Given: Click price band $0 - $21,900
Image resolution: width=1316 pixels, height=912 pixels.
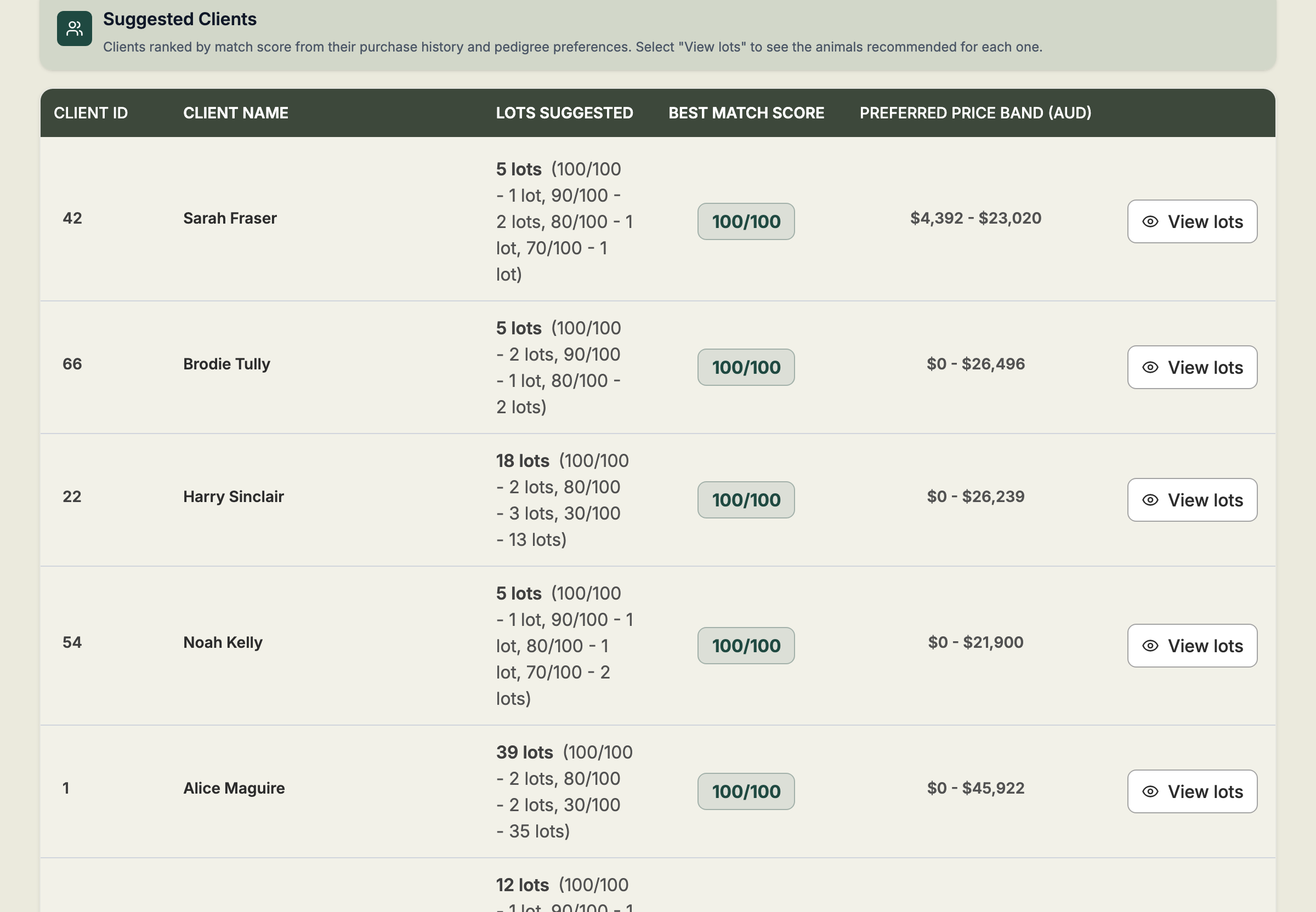Looking at the screenshot, I should [x=975, y=642].
